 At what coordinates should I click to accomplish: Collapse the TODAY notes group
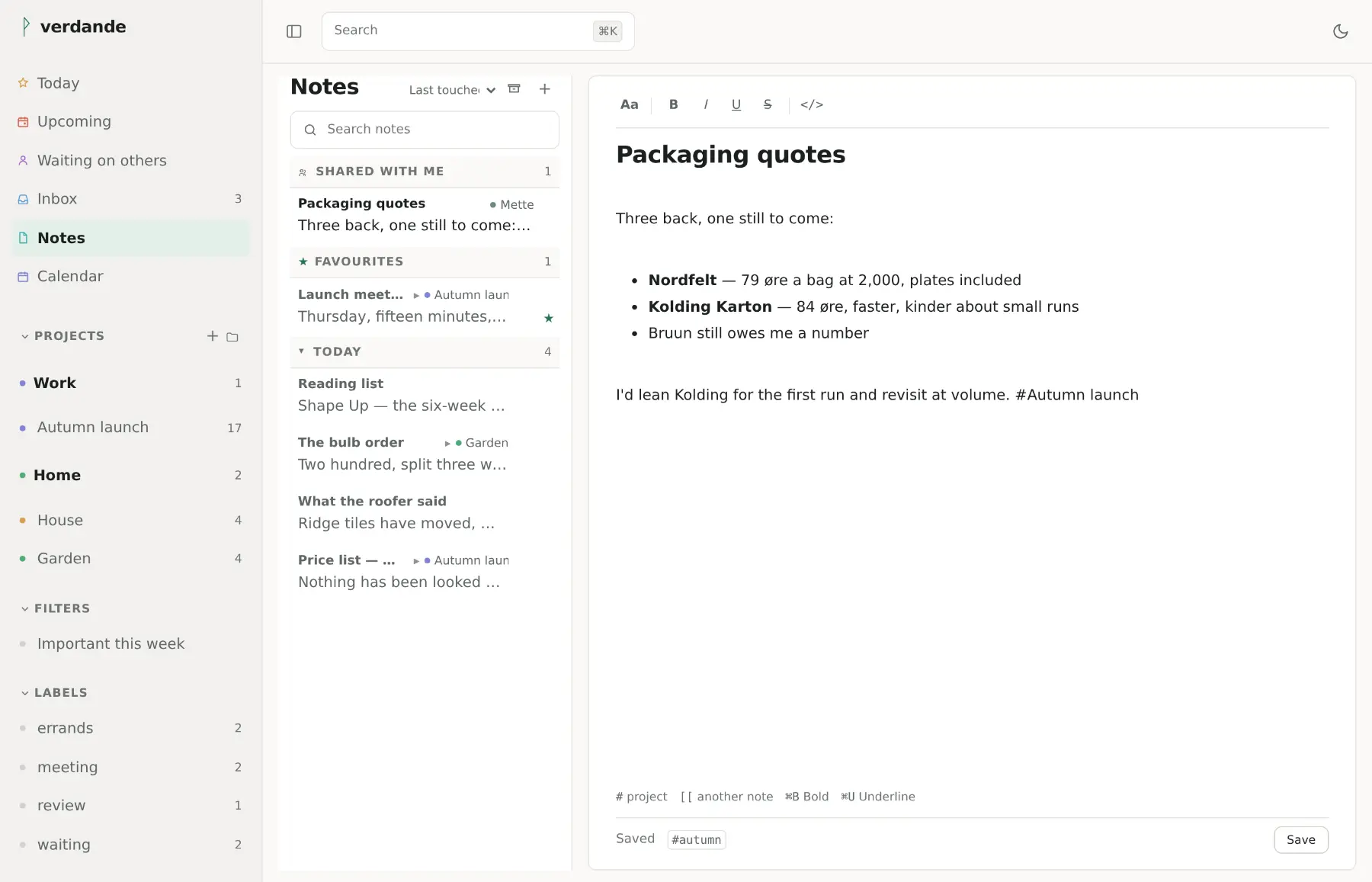click(425, 351)
